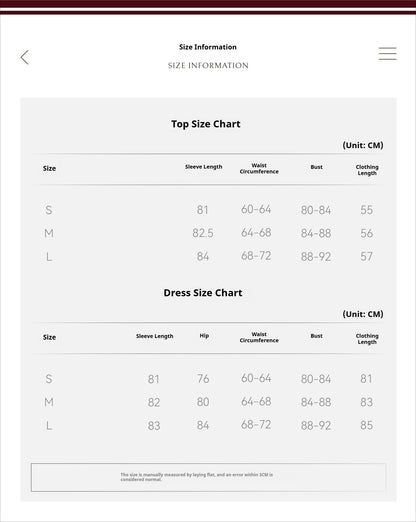Screen dimensions: 416x522
Task: Select clothing length 57 in the top chart
Action: (x=366, y=257)
